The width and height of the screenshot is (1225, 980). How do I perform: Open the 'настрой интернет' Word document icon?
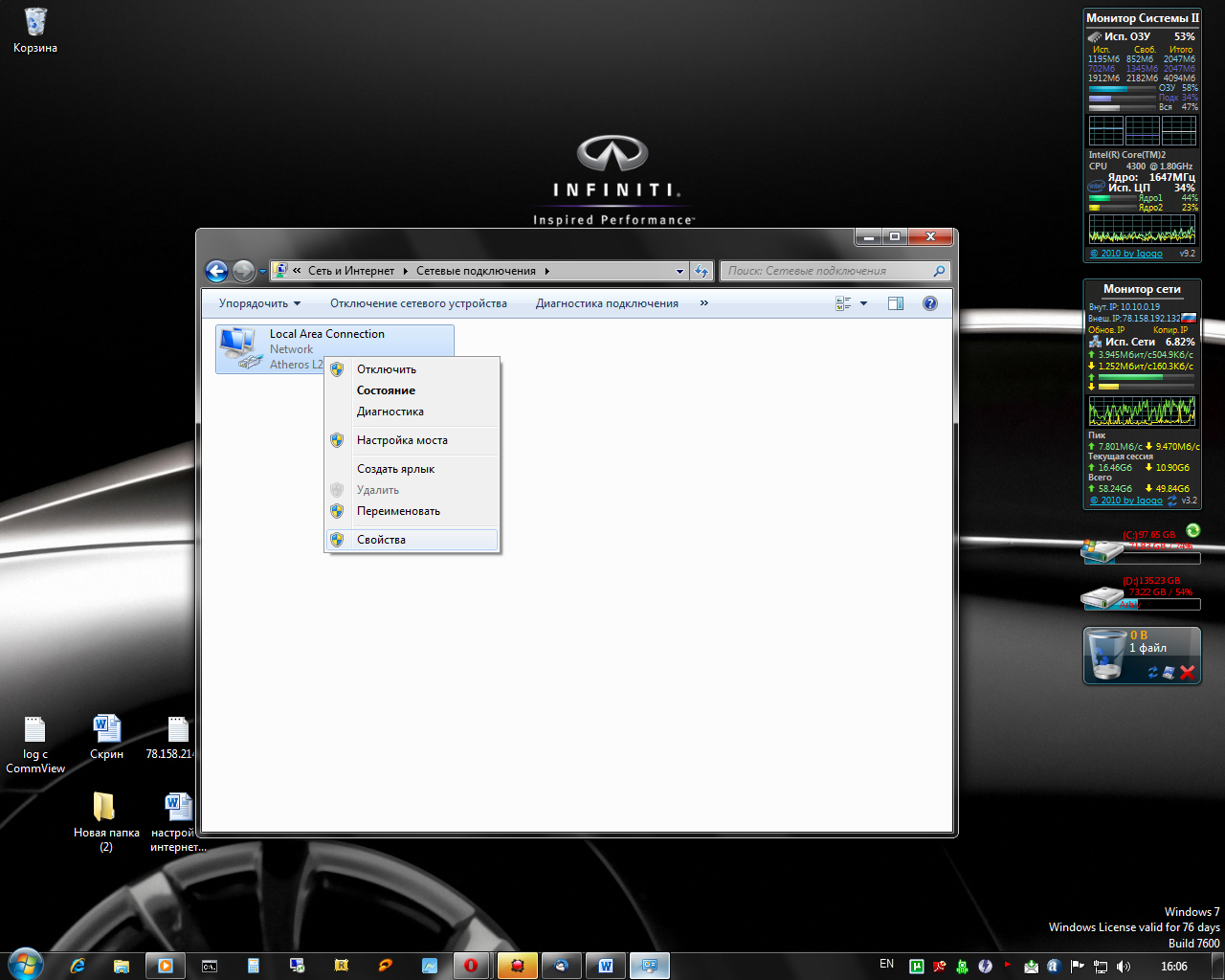point(178,821)
